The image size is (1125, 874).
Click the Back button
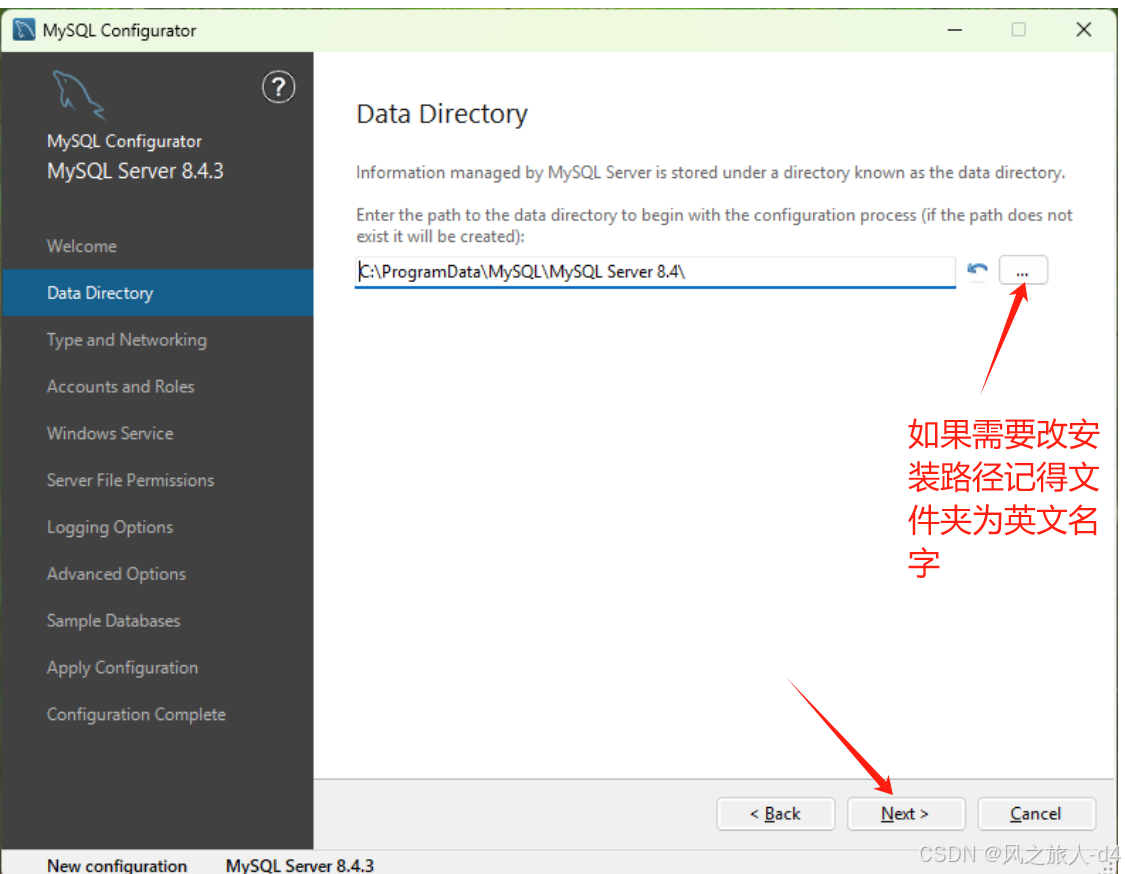pos(776,814)
